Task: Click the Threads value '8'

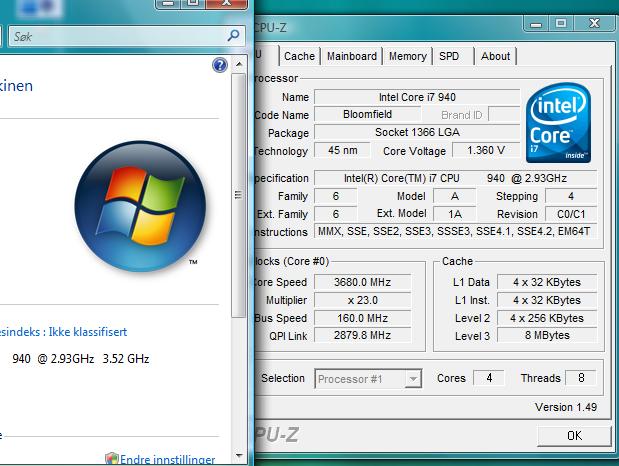Action: tap(581, 378)
